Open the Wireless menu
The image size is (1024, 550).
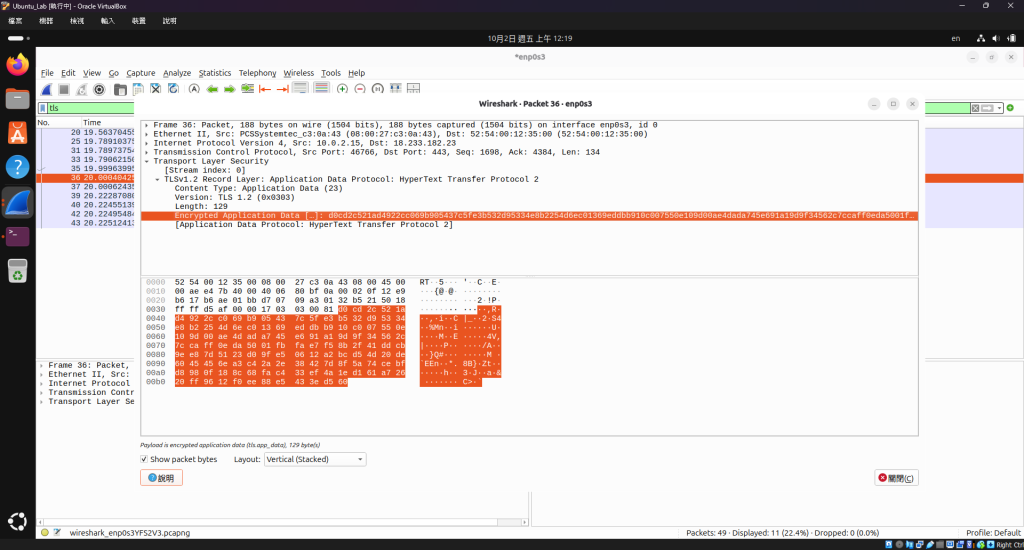[x=298, y=73]
